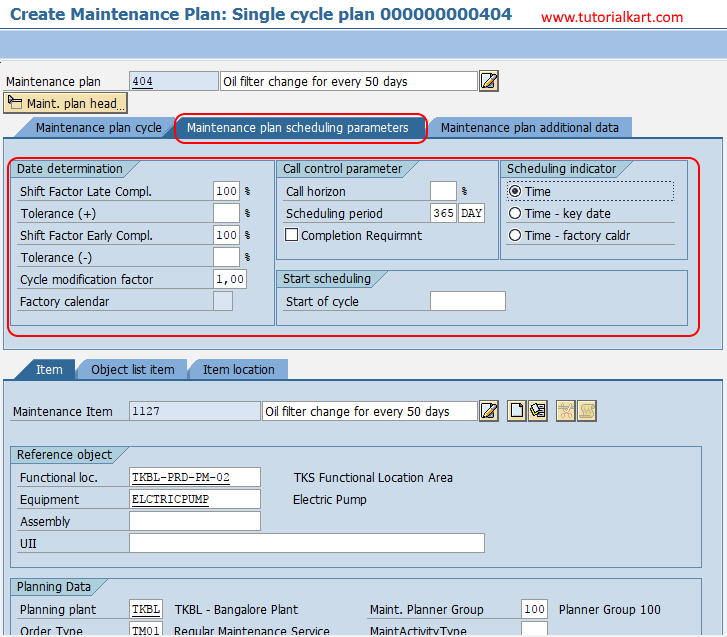Tick the Completion Requirmnt checkbox

(291, 235)
